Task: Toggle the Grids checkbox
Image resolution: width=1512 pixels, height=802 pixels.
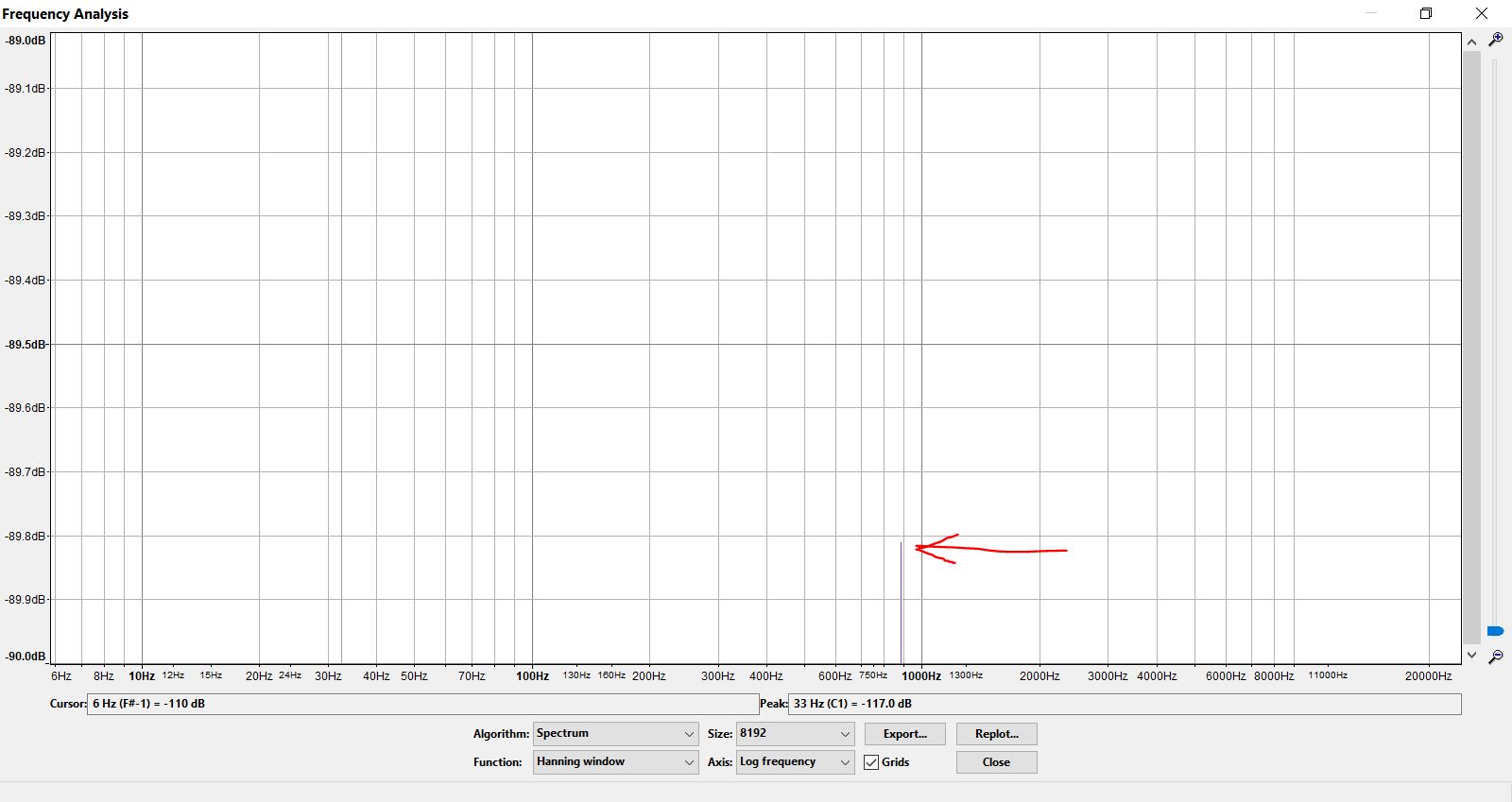Action: coord(871,762)
